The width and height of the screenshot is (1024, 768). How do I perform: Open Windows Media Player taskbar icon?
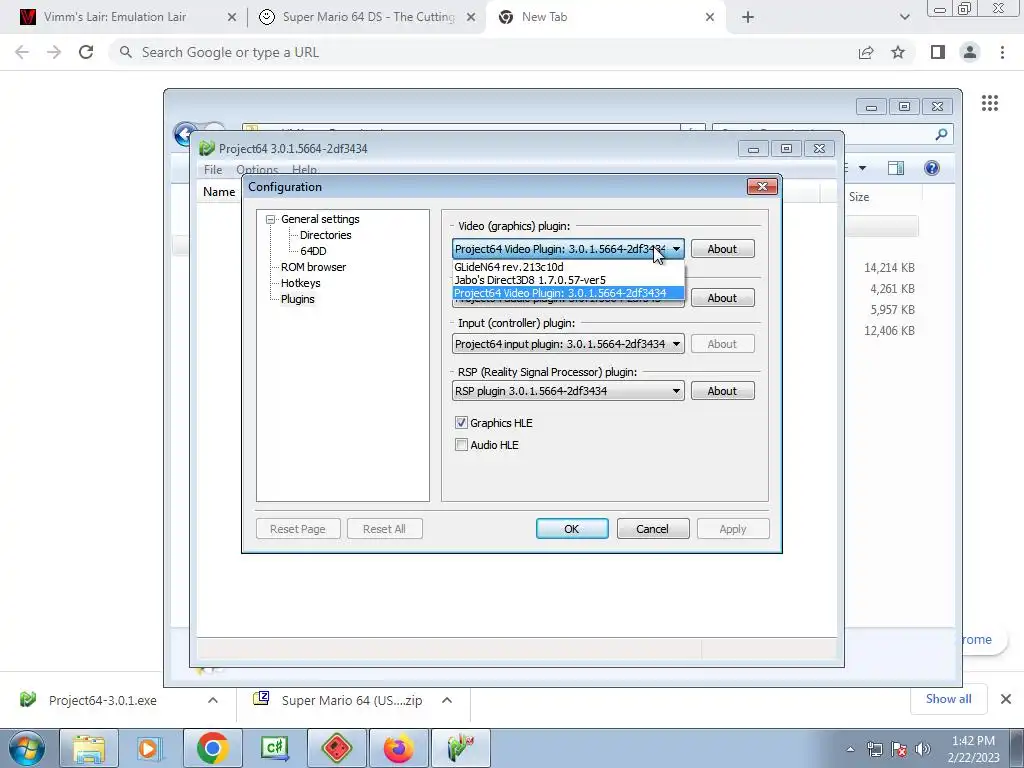(x=151, y=748)
